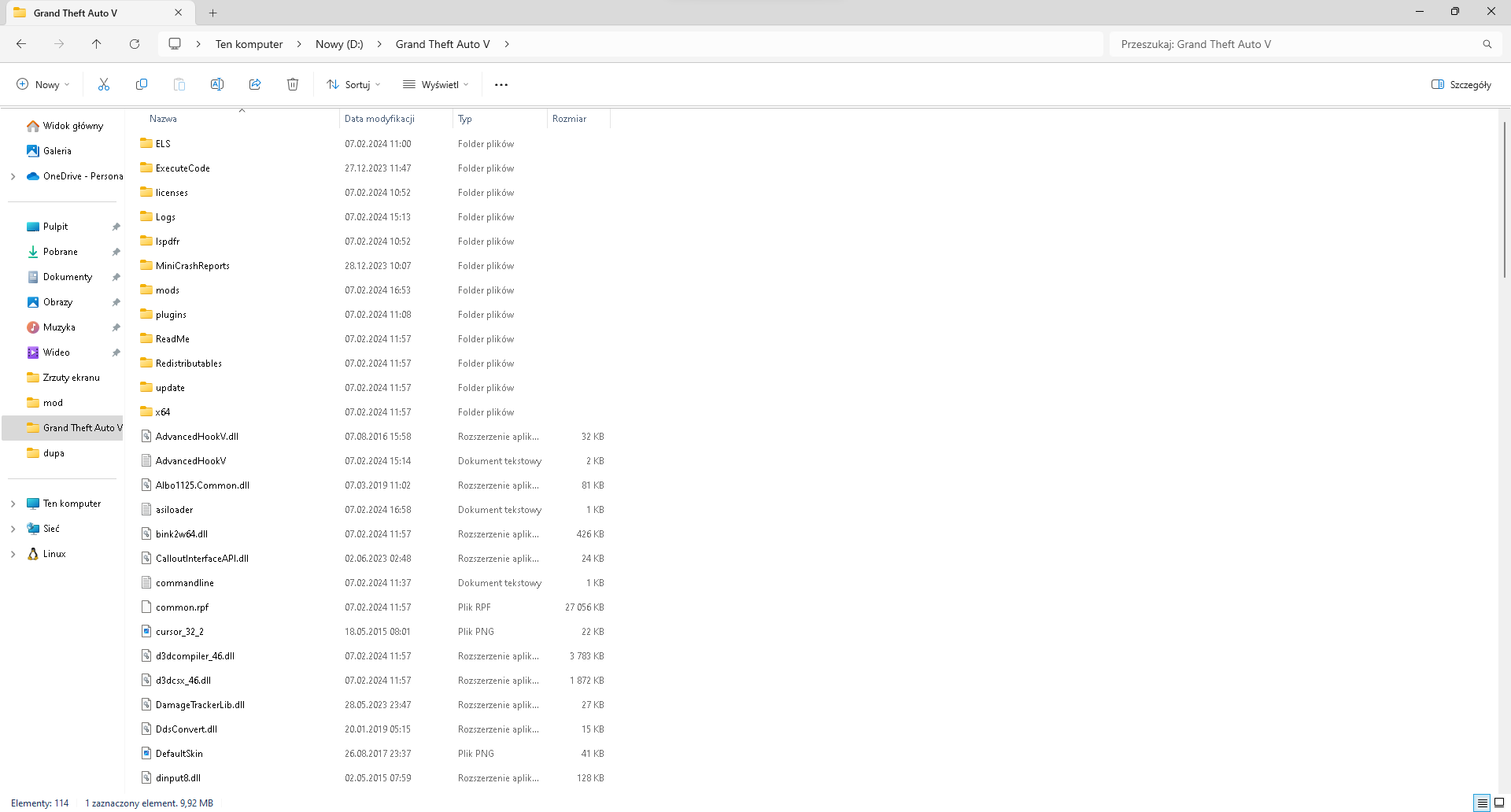Image resolution: width=1511 pixels, height=812 pixels.
Task: Expand the Linux tree node
Action: pyautogui.click(x=13, y=554)
